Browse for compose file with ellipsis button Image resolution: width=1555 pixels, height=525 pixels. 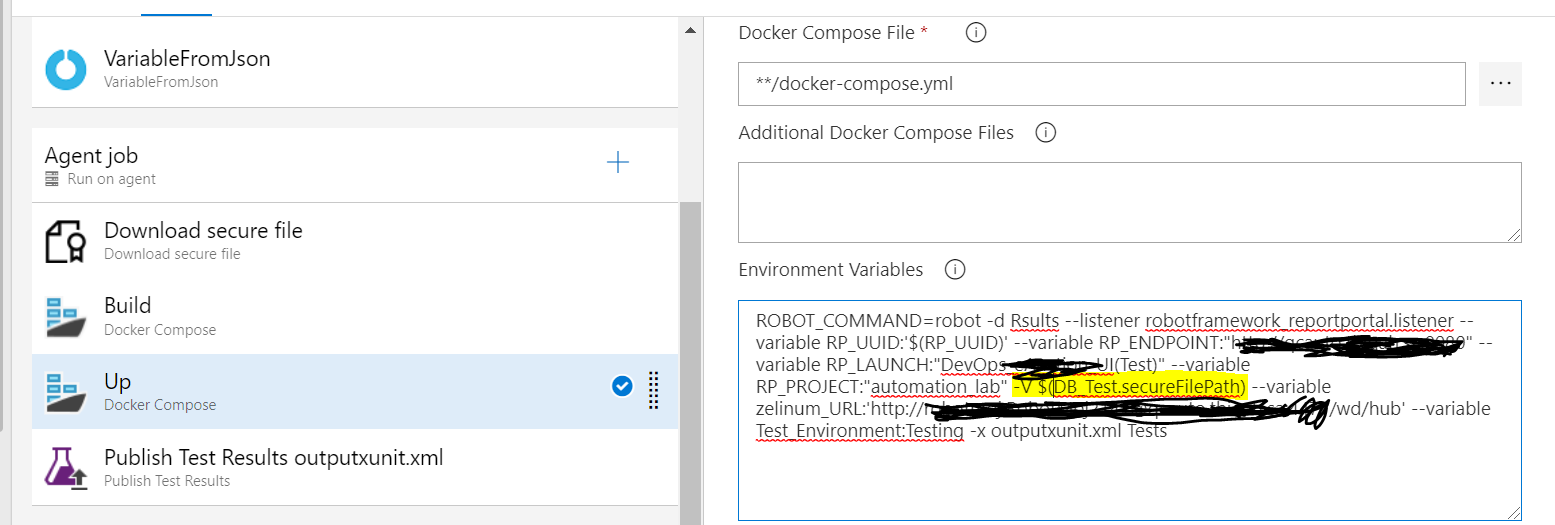pos(1500,84)
